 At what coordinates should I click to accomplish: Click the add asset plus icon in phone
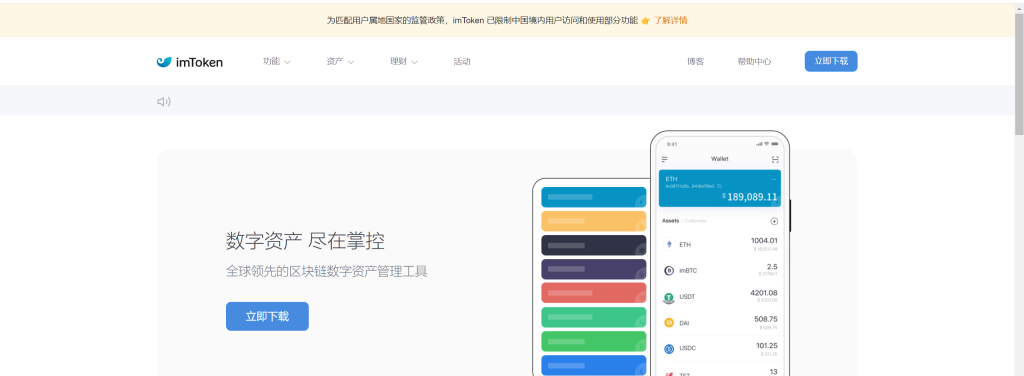pyautogui.click(x=775, y=221)
